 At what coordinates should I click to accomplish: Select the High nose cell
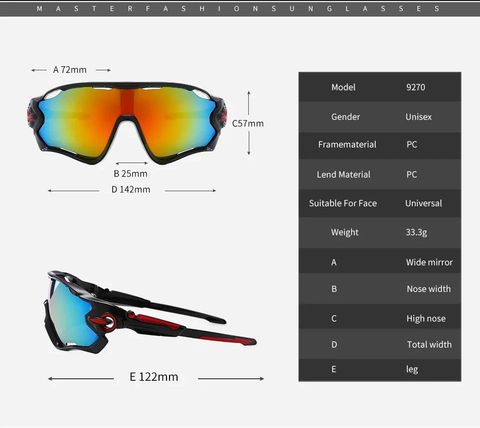(426, 319)
